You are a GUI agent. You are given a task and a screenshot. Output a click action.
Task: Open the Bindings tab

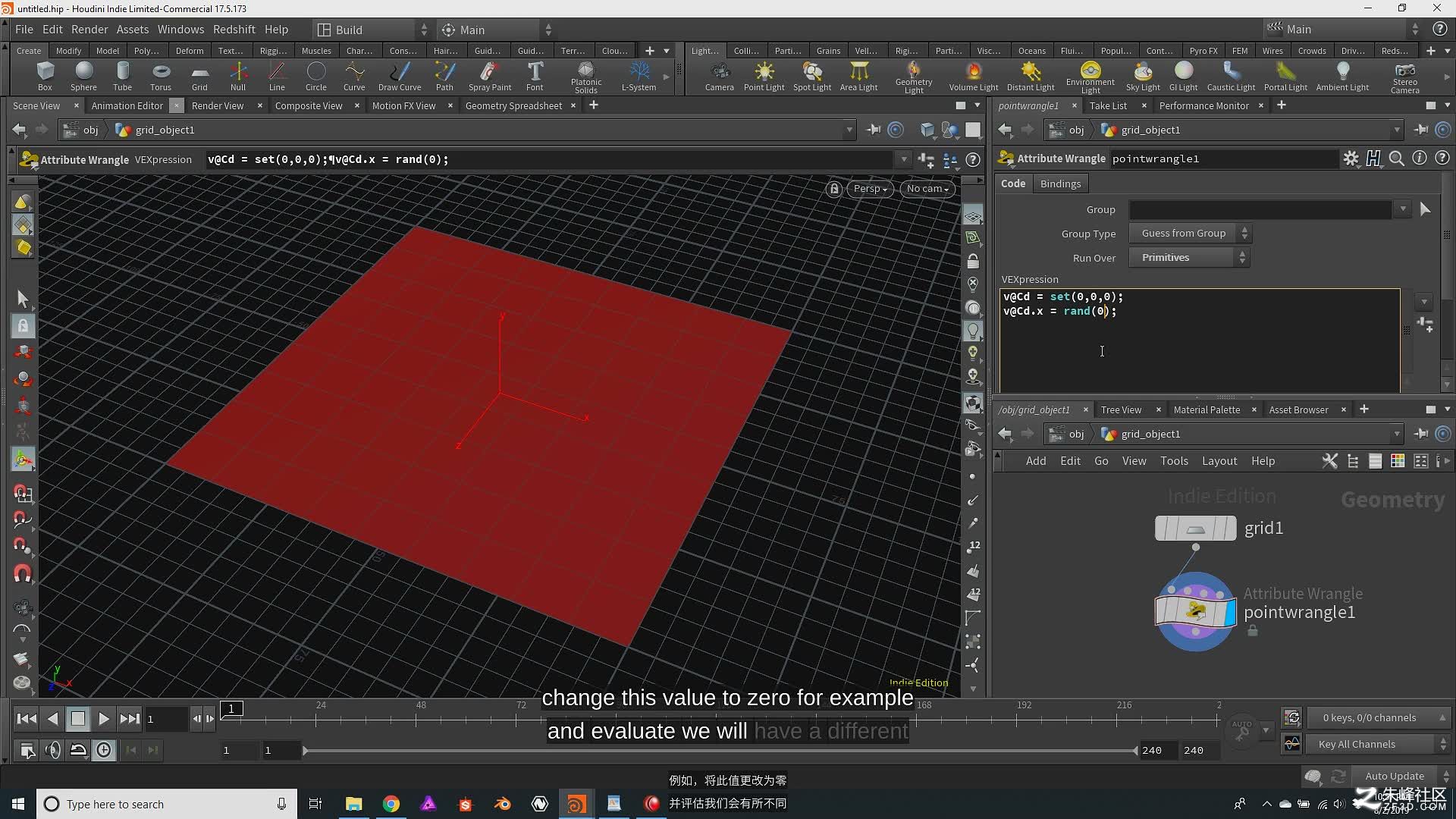click(x=1060, y=184)
